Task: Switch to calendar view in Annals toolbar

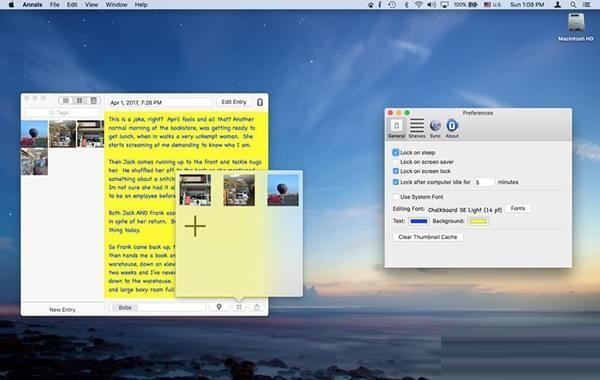Action: click(x=93, y=101)
